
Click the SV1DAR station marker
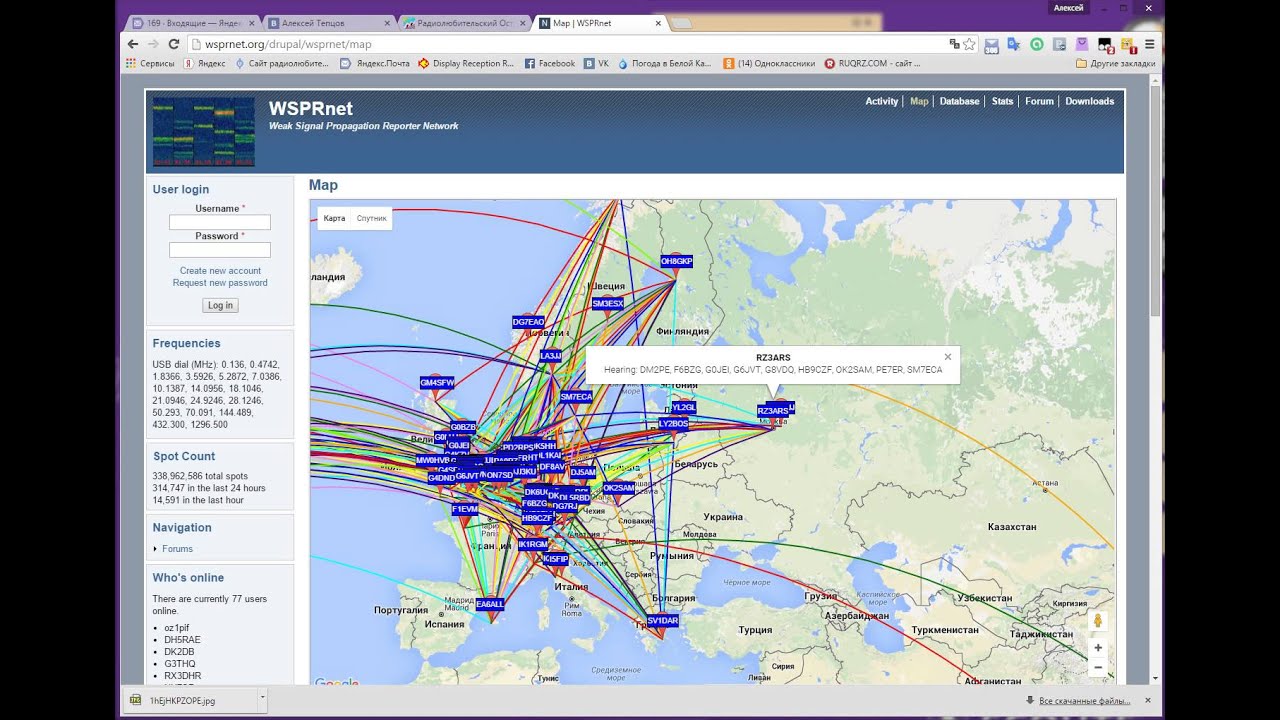click(x=662, y=620)
